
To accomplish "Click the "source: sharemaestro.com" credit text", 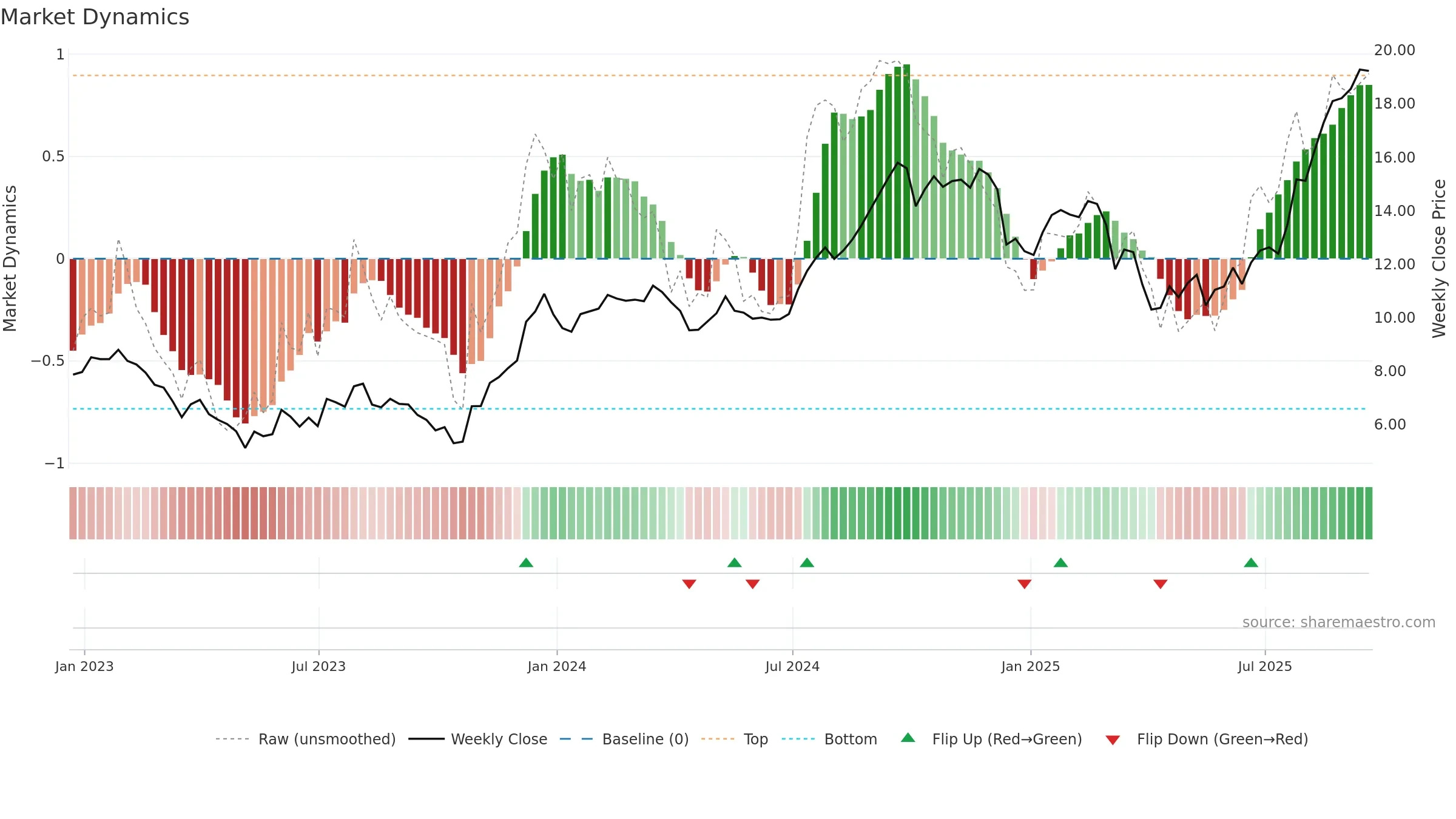I will [x=1339, y=622].
